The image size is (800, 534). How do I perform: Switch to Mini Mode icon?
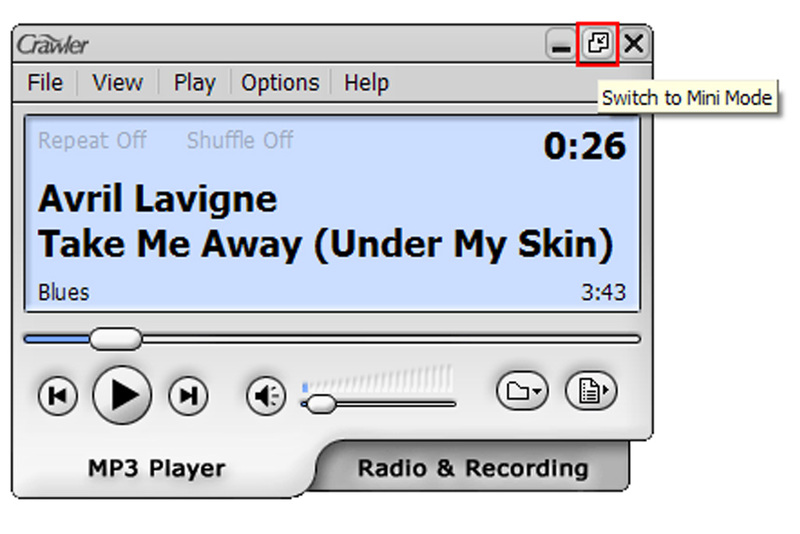click(x=597, y=44)
